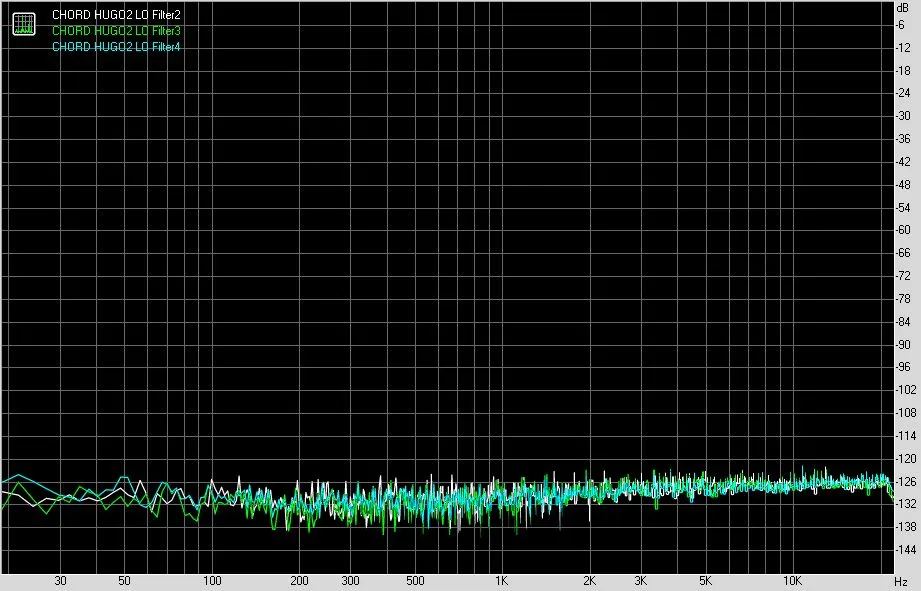Image resolution: width=921 pixels, height=591 pixels.
Task: Select the CHORD HUGO2 LO Filter3 legend entry
Action: point(116,31)
